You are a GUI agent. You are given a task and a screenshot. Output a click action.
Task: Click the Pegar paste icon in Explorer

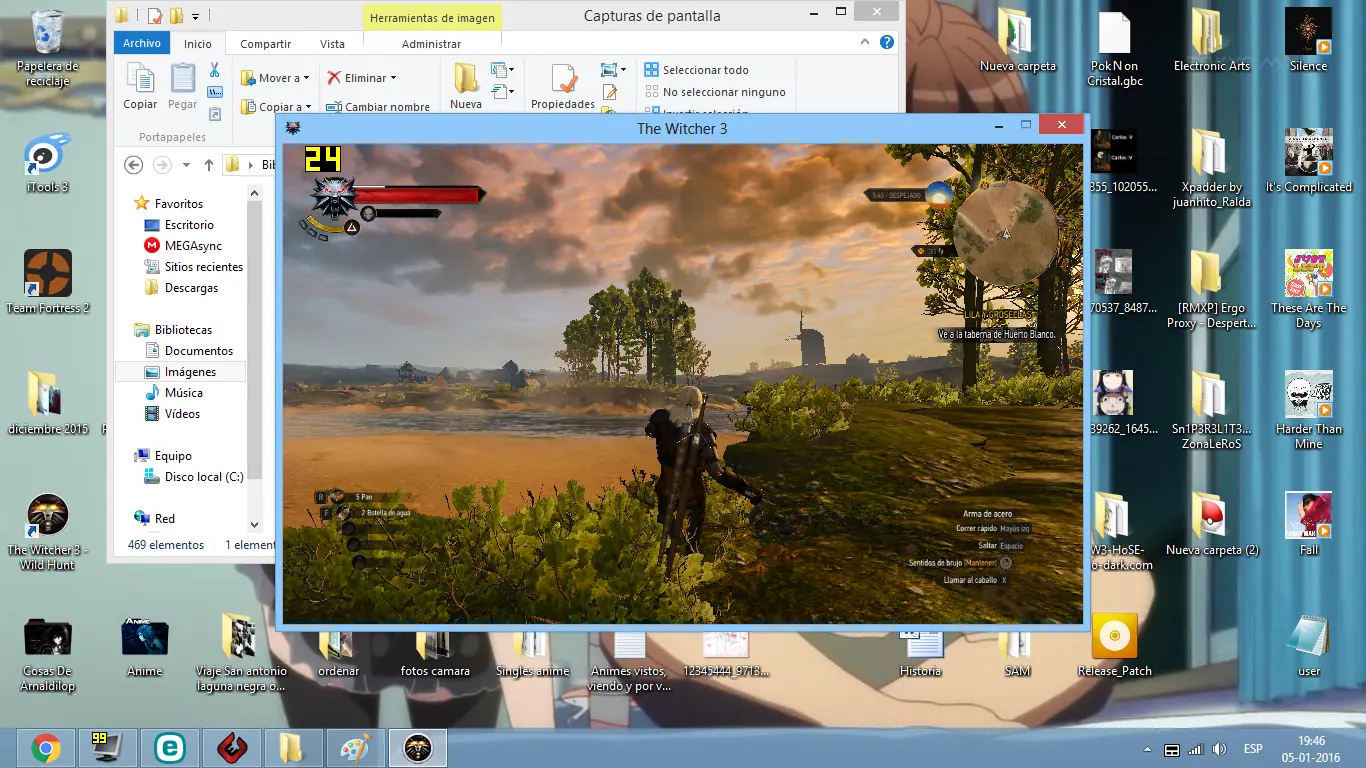tap(183, 79)
